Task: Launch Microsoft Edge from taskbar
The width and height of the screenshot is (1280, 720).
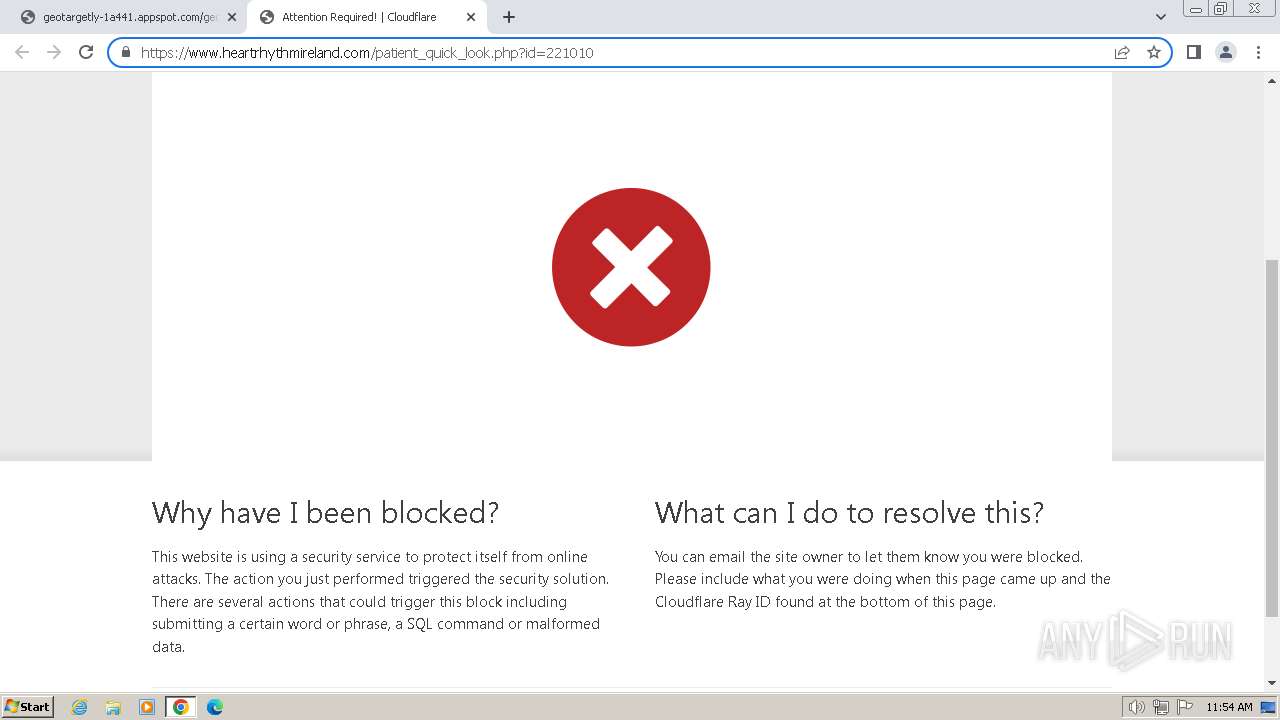Action: 214,707
